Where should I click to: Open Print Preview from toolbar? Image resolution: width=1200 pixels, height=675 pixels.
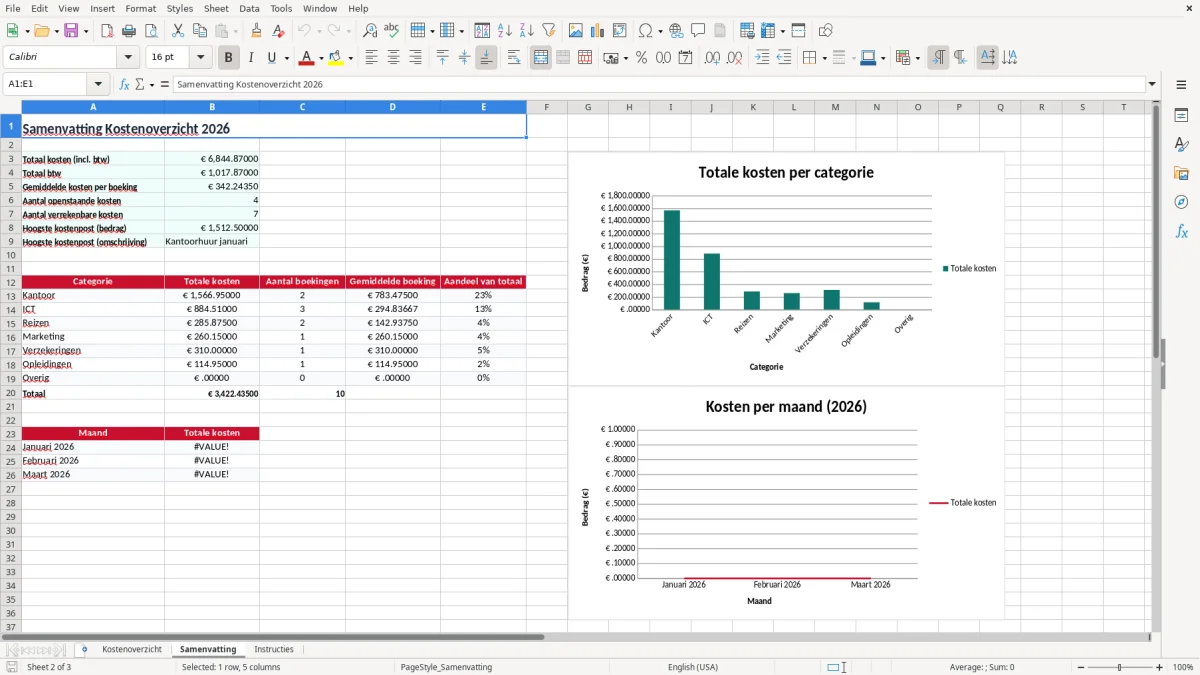tap(151, 31)
